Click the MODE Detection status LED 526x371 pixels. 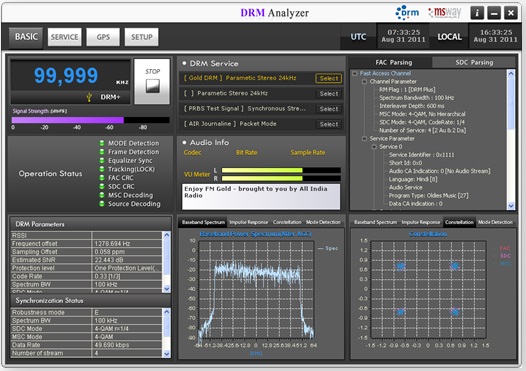(x=102, y=143)
